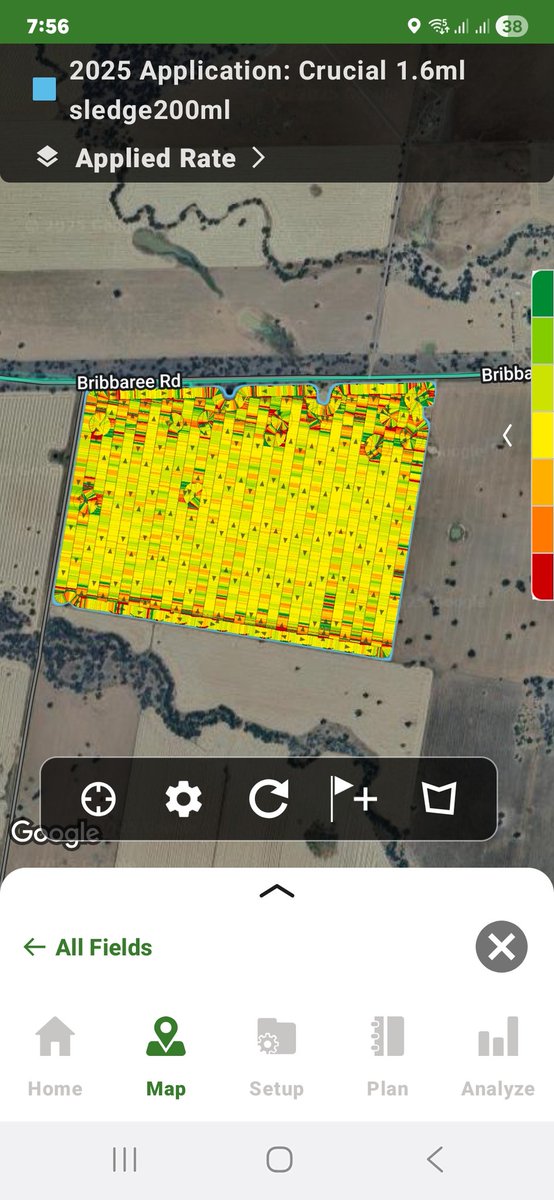Collapse the legend using the left chevron
The height and width of the screenshot is (1200, 554).
coord(507,435)
